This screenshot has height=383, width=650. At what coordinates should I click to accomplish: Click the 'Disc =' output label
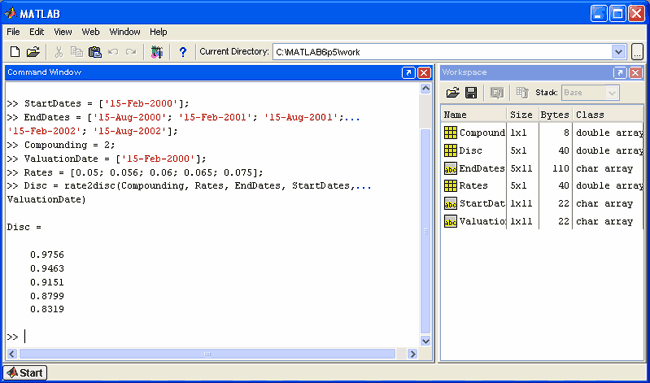[x=24, y=227]
